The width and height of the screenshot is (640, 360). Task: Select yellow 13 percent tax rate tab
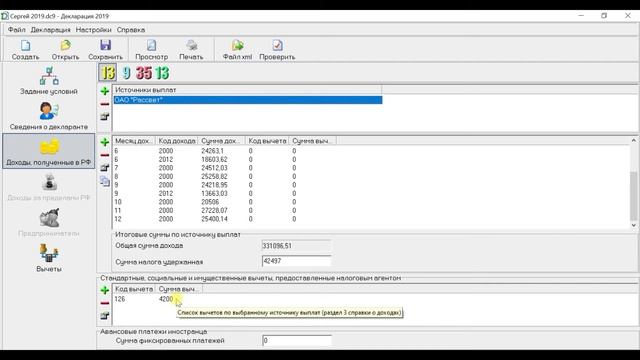[108, 73]
